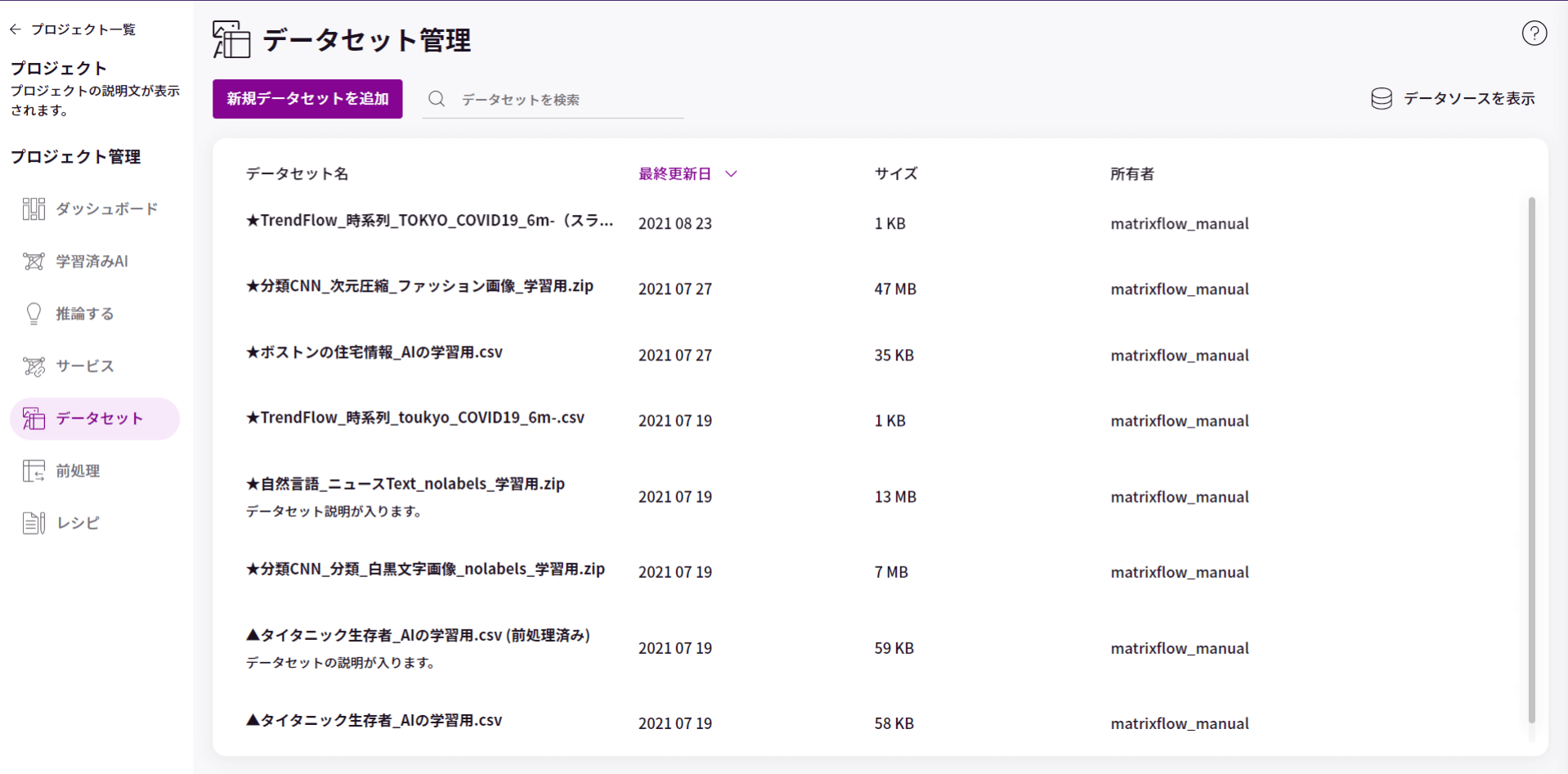Click プロジェクト管理 section heading
This screenshot has width=1568, height=774.
(x=75, y=157)
